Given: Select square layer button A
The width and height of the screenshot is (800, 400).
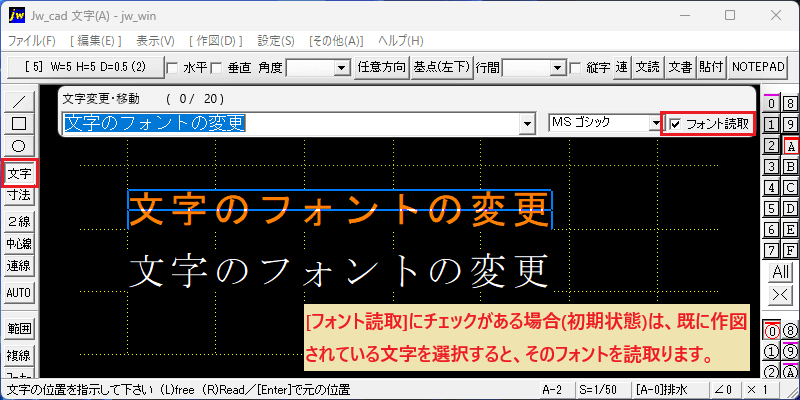Looking at the screenshot, I should point(790,146).
